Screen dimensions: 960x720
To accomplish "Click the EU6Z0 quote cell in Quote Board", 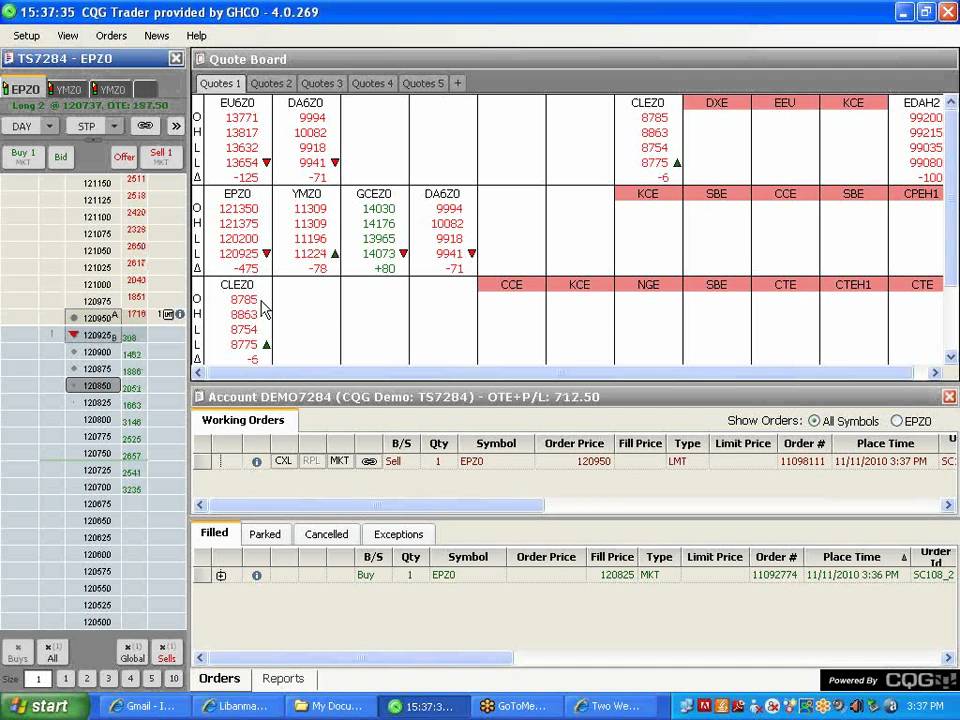I will (238, 140).
